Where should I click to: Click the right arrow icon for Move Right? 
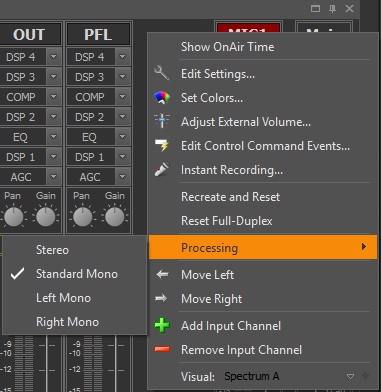pyautogui.click(x=162, y=298)
